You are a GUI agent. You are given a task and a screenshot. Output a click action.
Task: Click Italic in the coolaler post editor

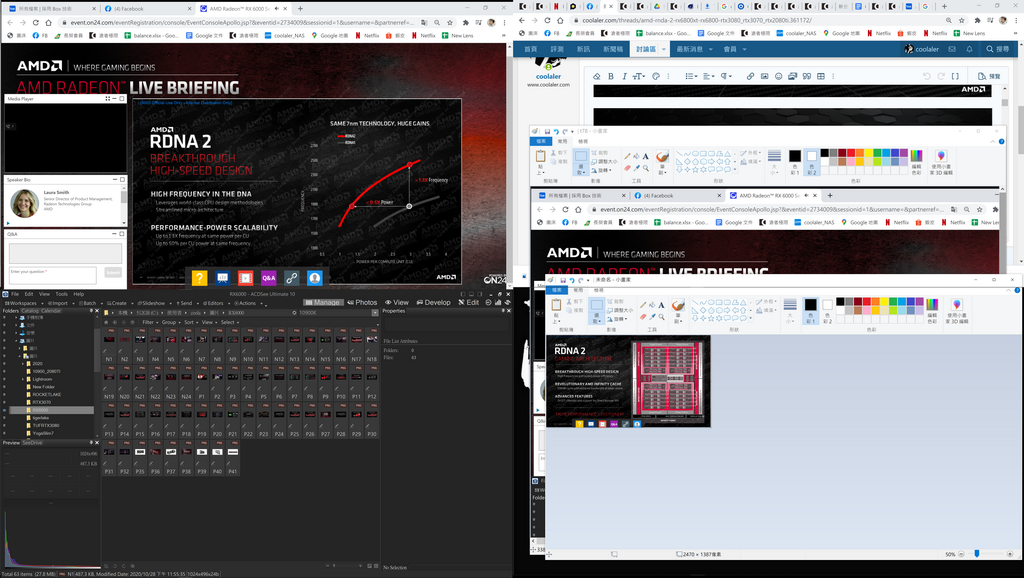click(624, 76)
